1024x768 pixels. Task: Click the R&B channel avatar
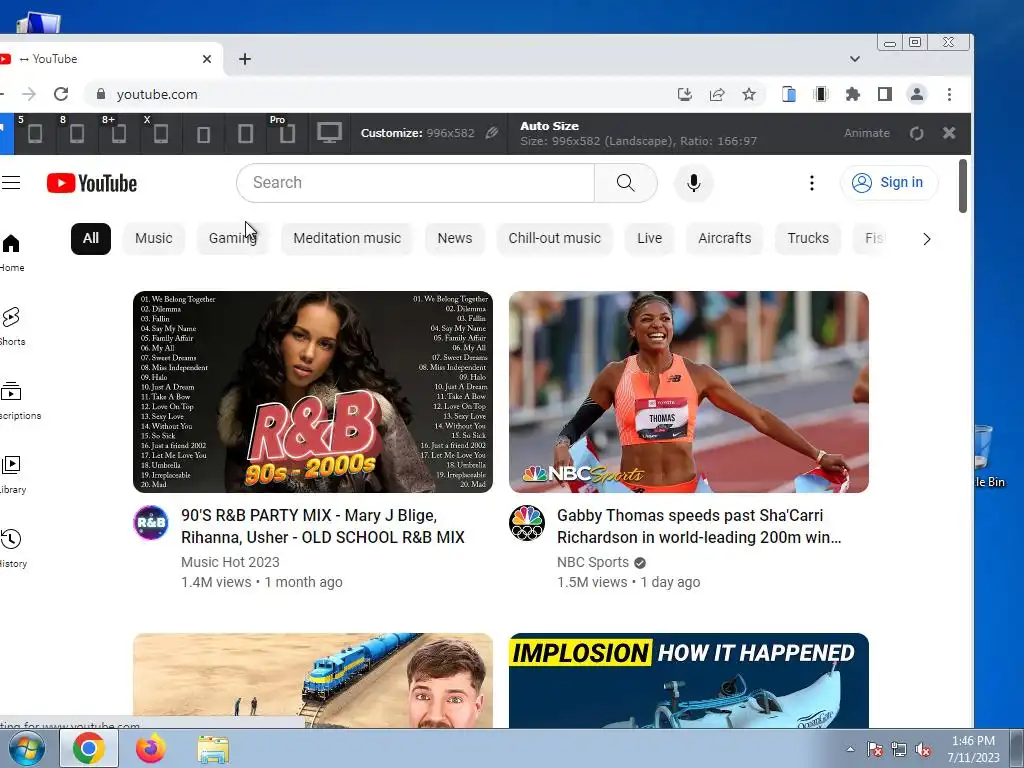coord(151,522)
